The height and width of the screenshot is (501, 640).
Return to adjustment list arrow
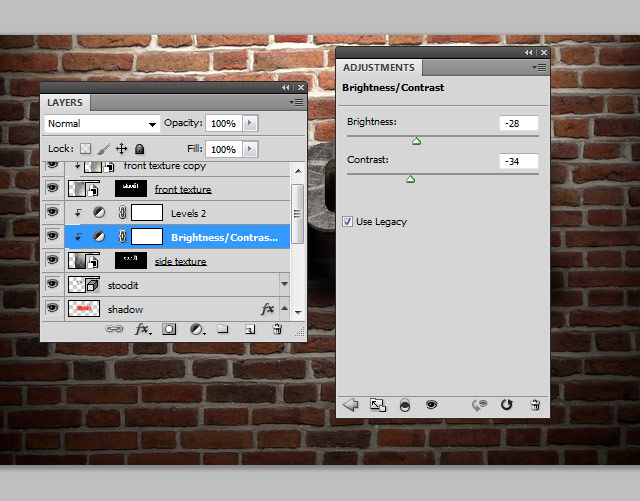350,405
